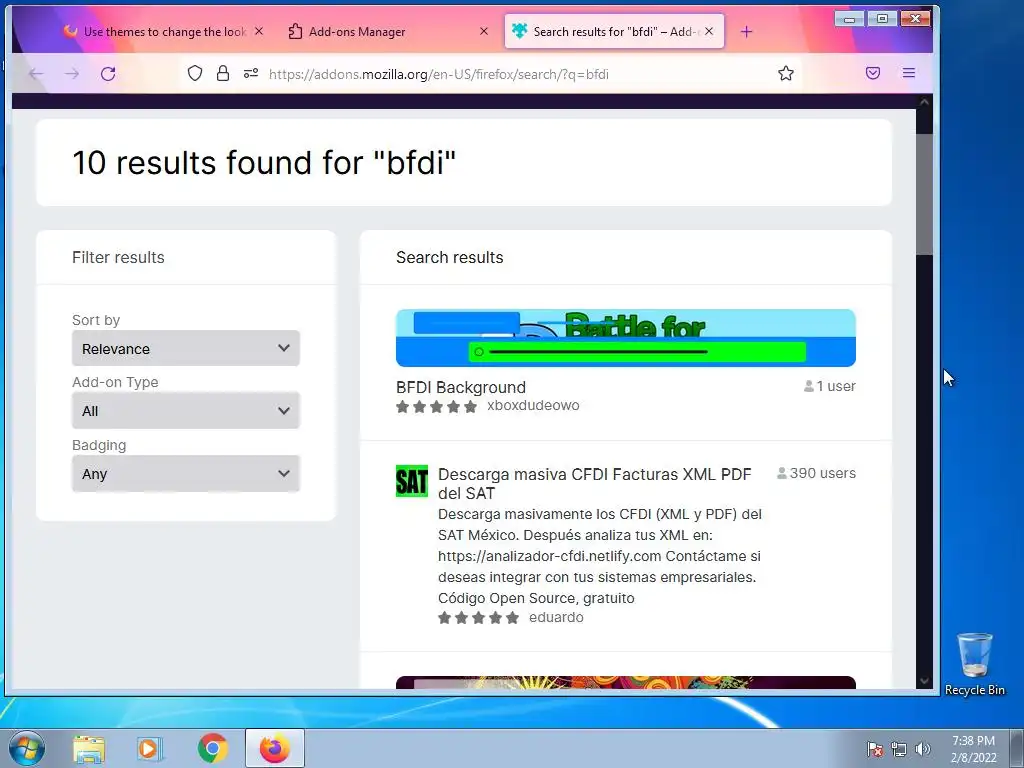This screenshot has width=1024, height=768.
Task: Click '390 users' count
Action: click(816, 473)
